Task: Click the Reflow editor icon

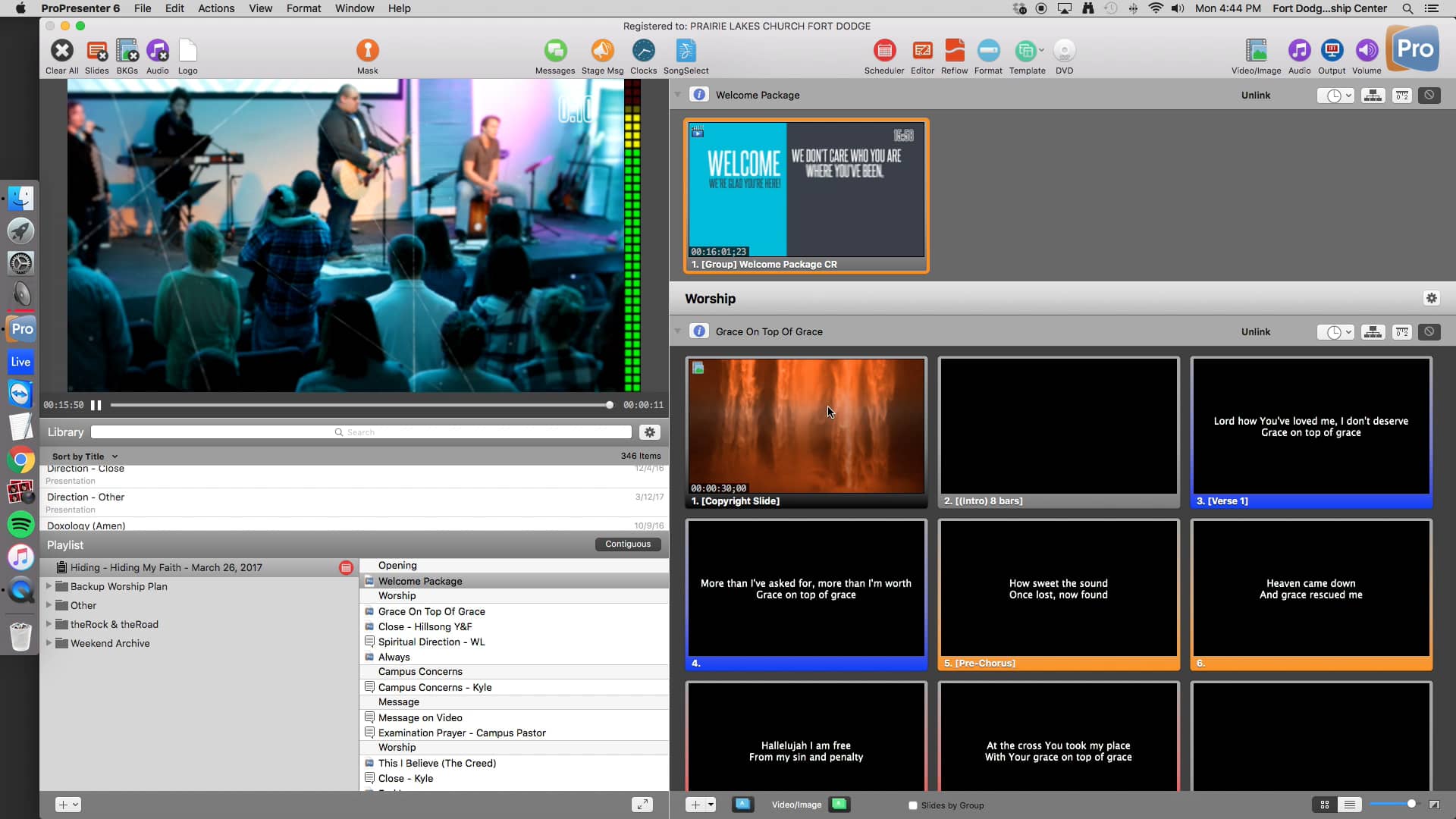Action: coord(954,52)
